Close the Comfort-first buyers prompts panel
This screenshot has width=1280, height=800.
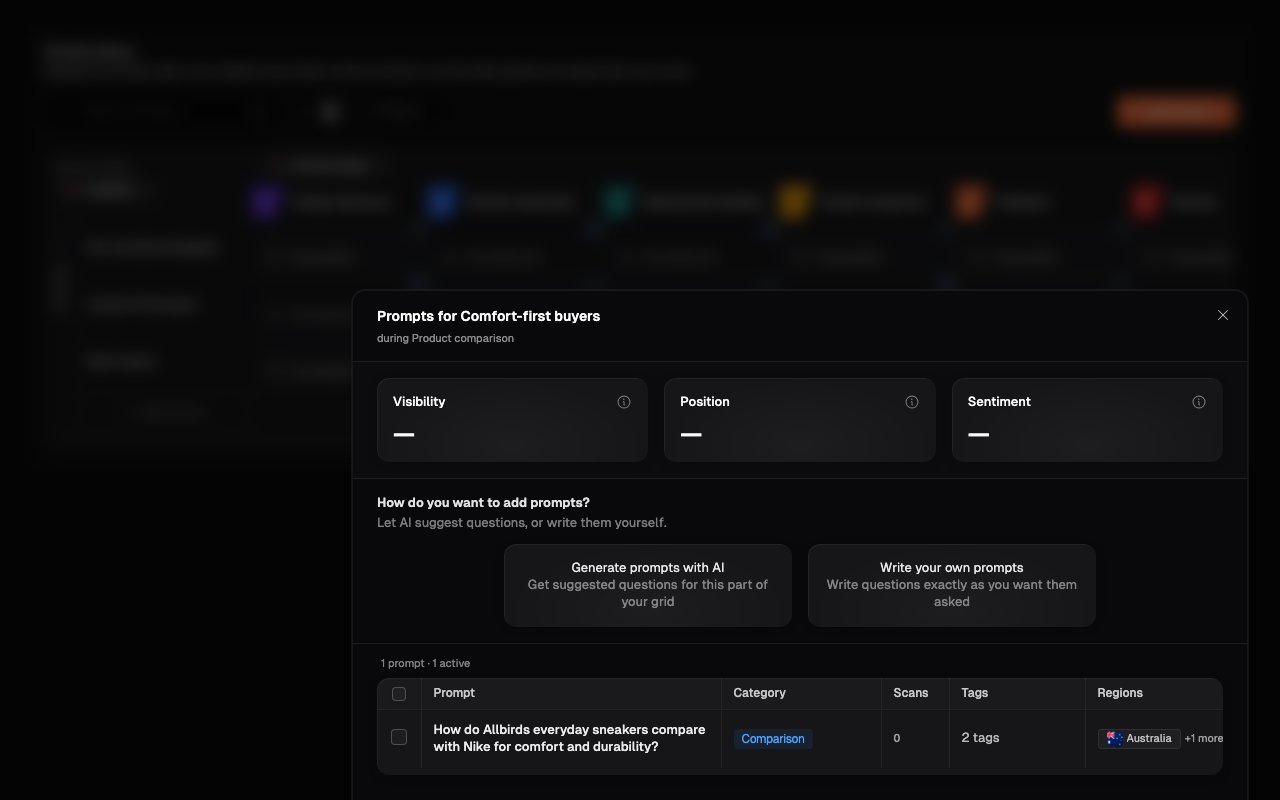(x=1222, y=315)
